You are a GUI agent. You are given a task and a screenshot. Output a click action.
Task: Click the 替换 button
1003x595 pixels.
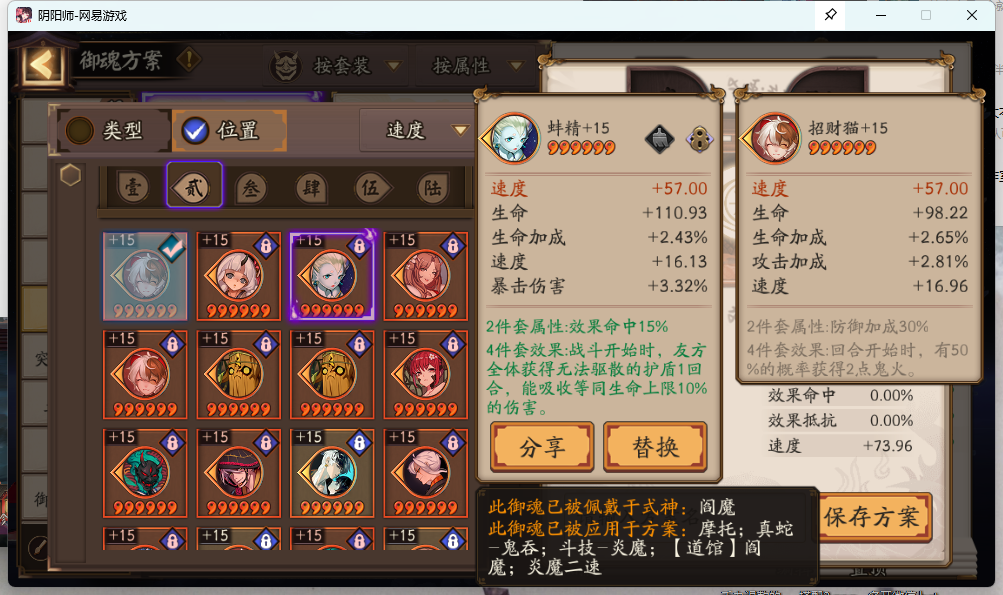(x=655, y=447)
